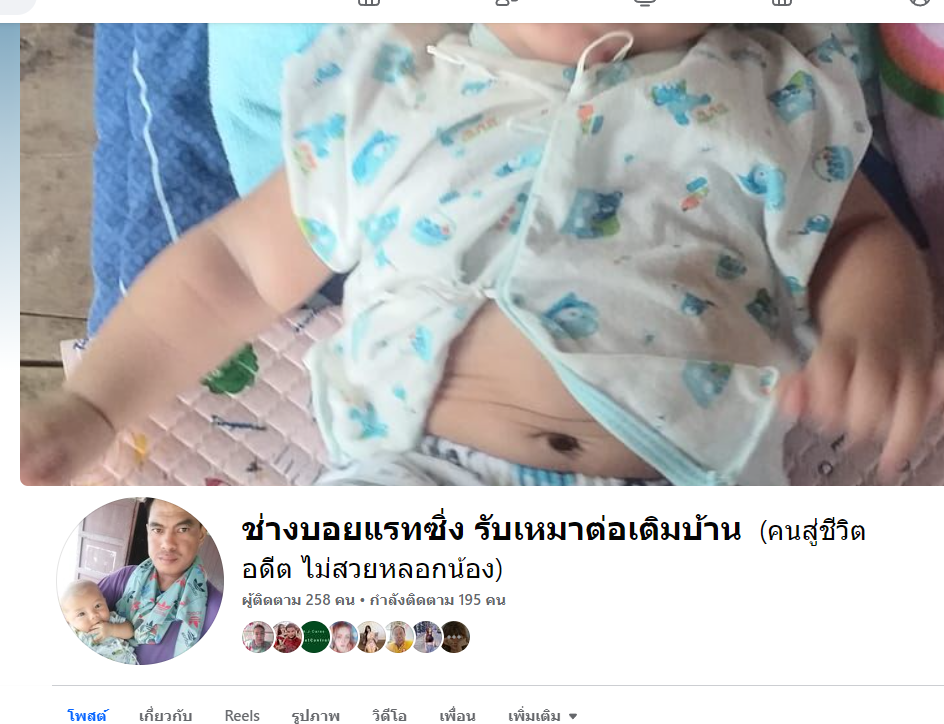Screen dimensions: 944x724
Task: Click the profile name ช่างบอยแรทซิ่ง
Action: coord(353,530)
